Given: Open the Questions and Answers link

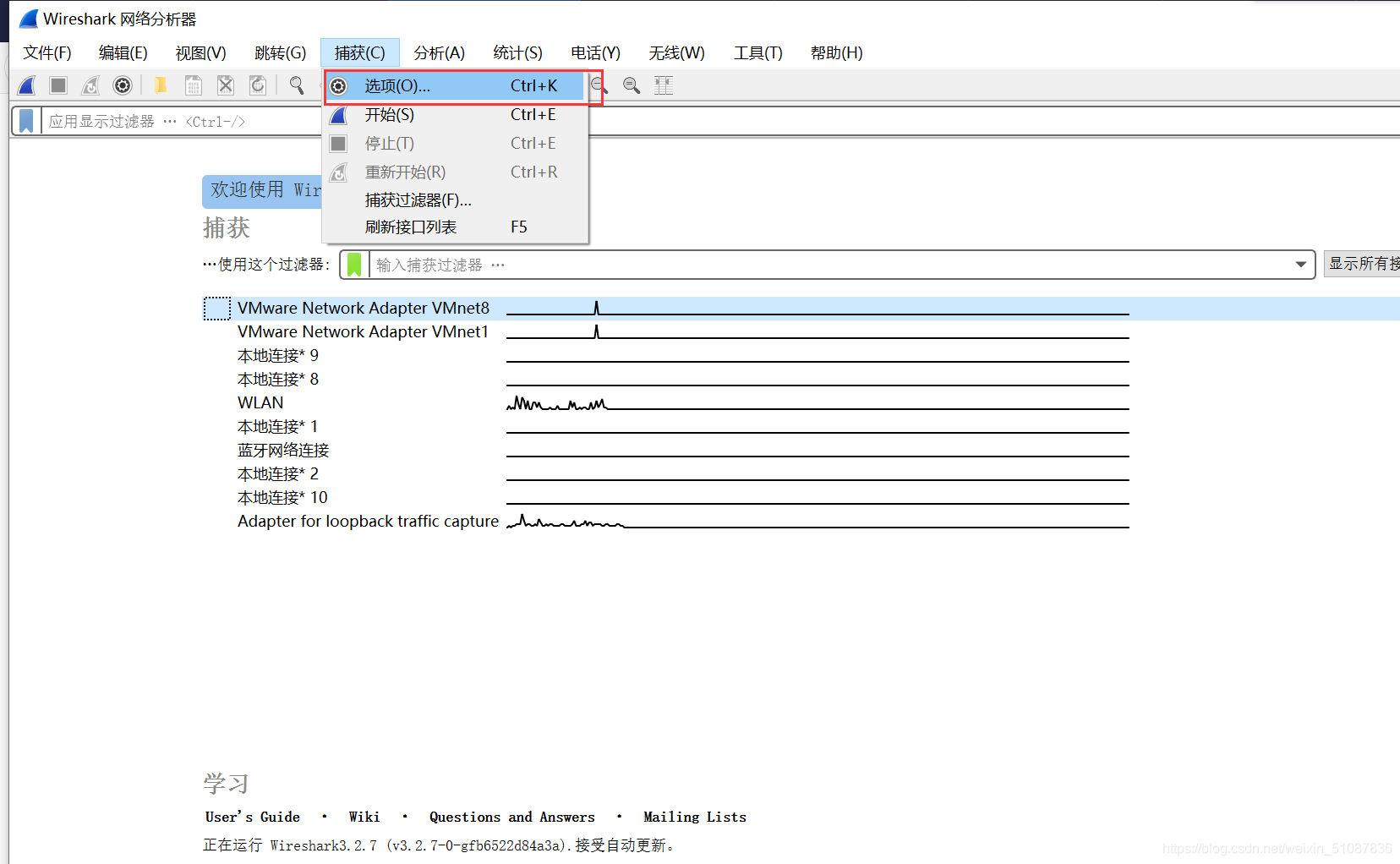Looking at the screenshot, I should click(x=512, y=817).
